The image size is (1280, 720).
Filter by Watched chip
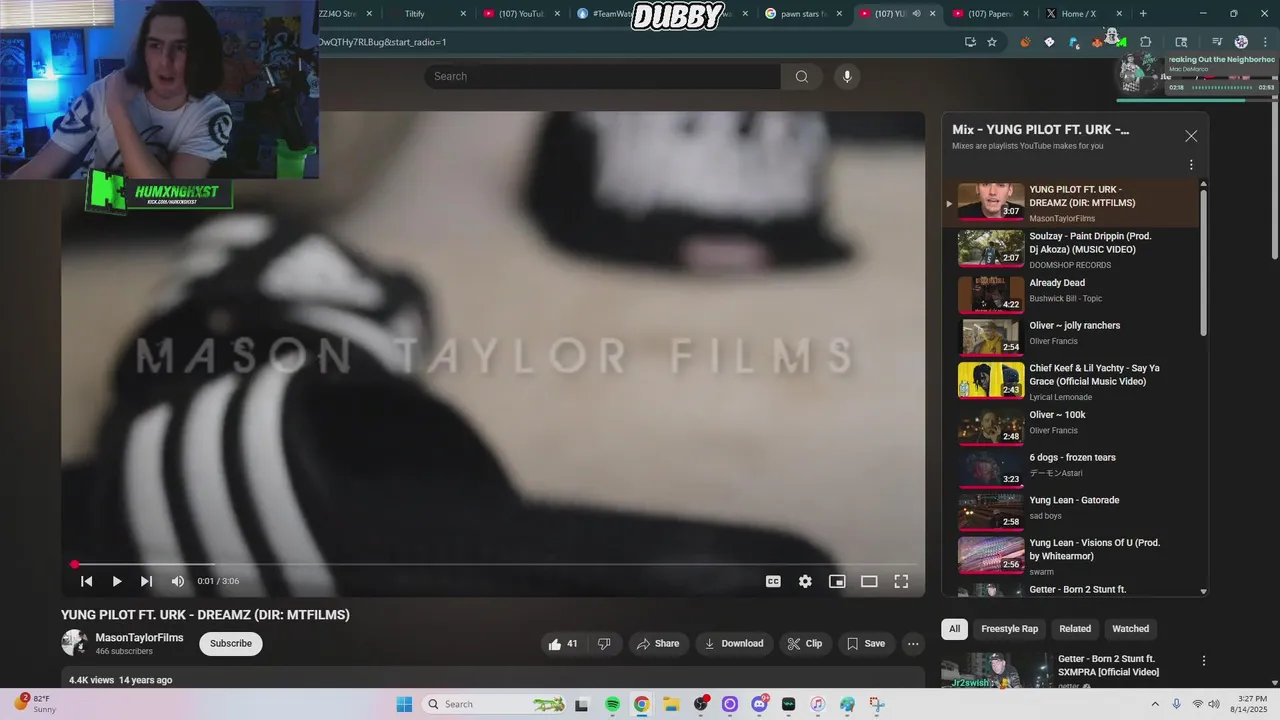point(1131,629)
